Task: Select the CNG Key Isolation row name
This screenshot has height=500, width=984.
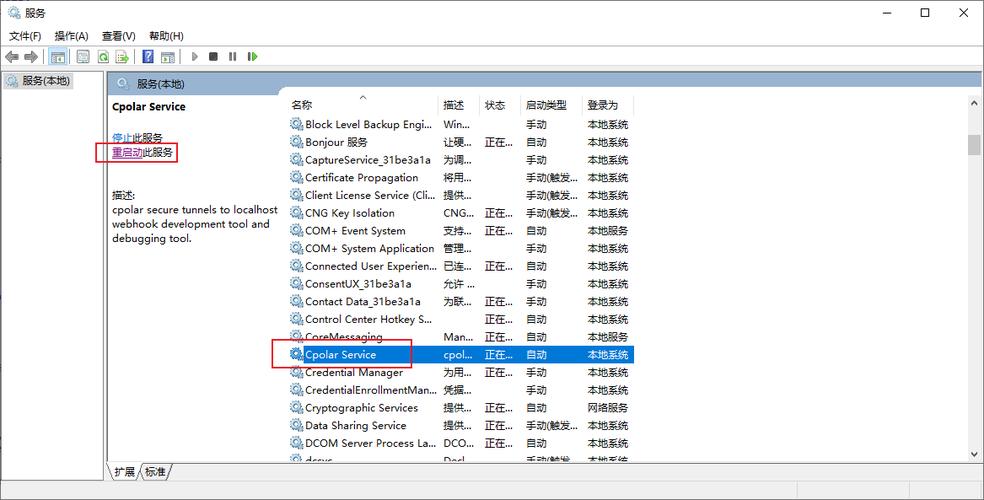Action: pos(350,213)
